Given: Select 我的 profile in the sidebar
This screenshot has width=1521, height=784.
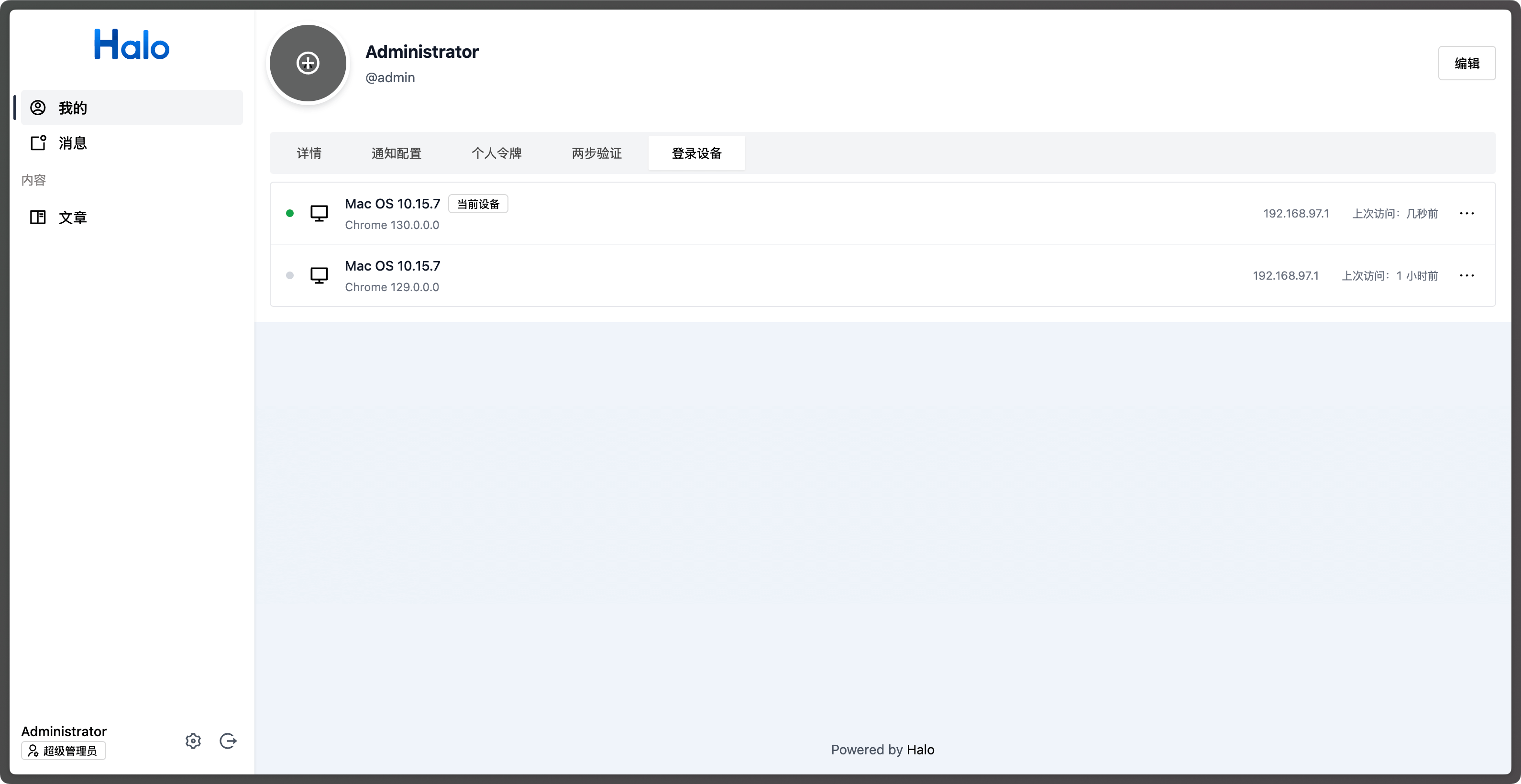Looking at the screenshot, I should click(x=72, y=108).
